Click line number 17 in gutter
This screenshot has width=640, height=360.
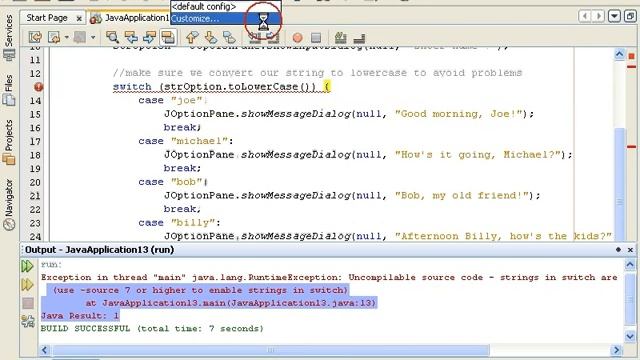[36, 142]
